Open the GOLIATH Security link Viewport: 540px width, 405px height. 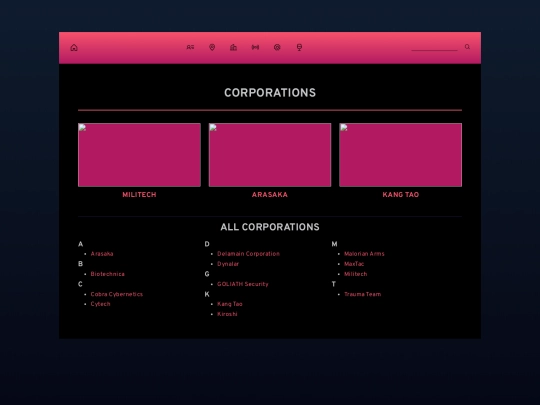point(242,284)
